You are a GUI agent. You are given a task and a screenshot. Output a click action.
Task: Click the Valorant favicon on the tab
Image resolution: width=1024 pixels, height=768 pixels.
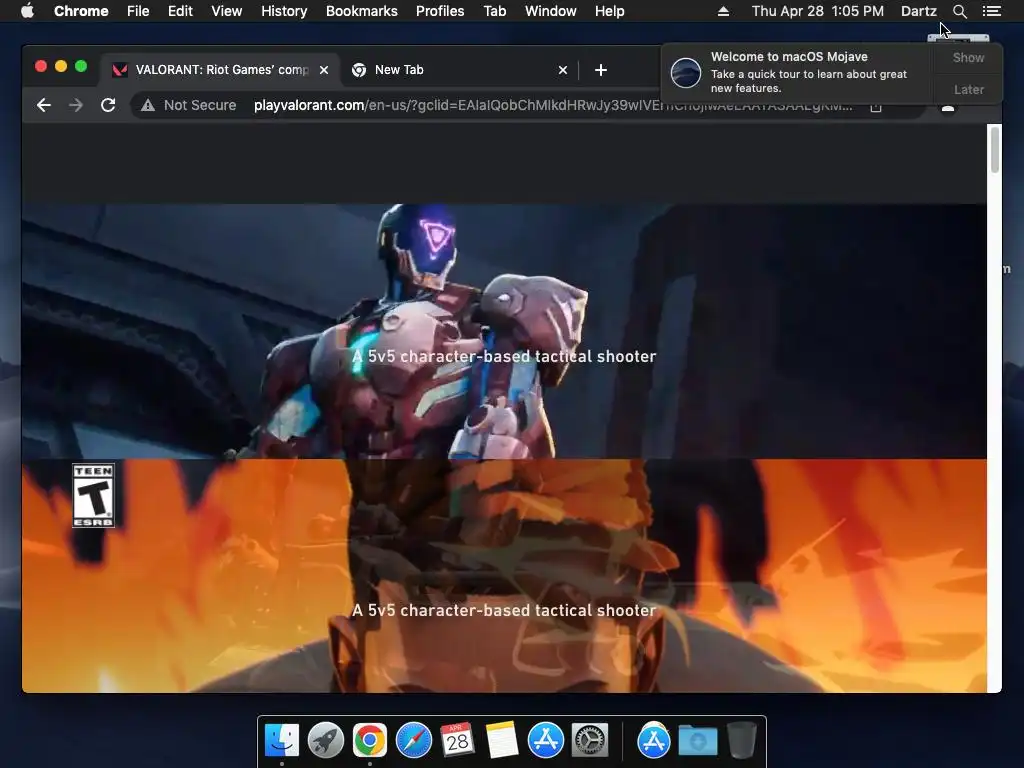[x=120, y=70]
